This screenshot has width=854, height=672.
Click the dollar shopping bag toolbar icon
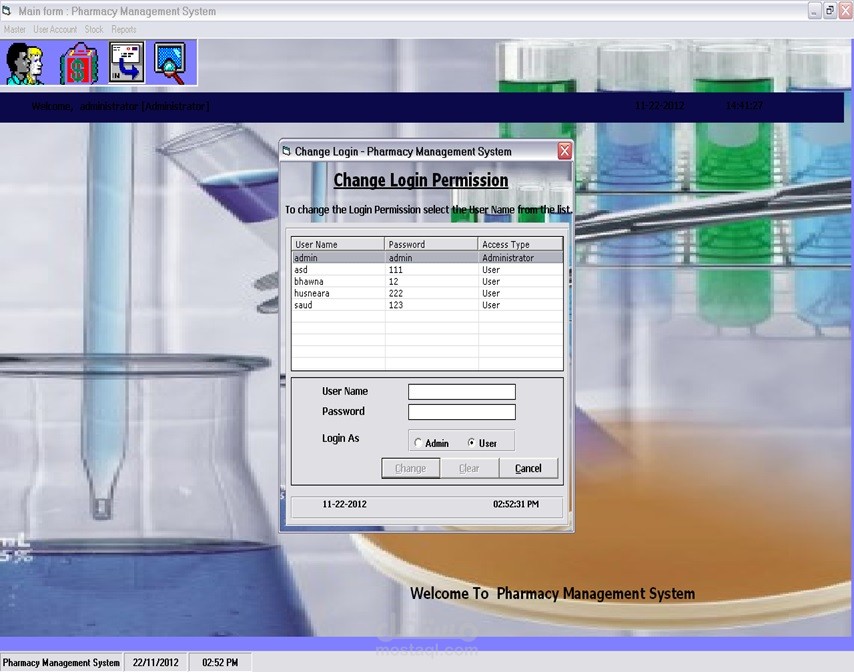click(78, 64)
